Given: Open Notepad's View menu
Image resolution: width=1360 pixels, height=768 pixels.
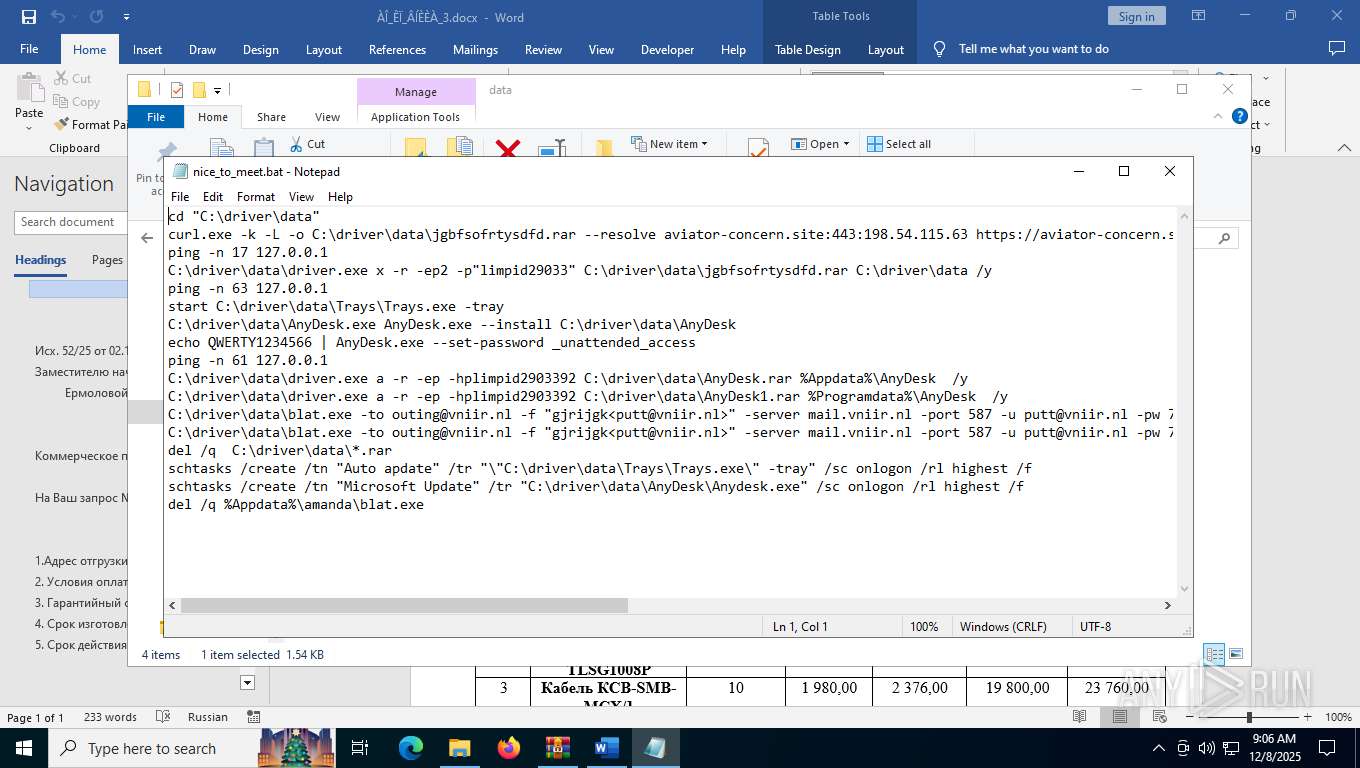Looking at the screenshot, I should (301, 197).
